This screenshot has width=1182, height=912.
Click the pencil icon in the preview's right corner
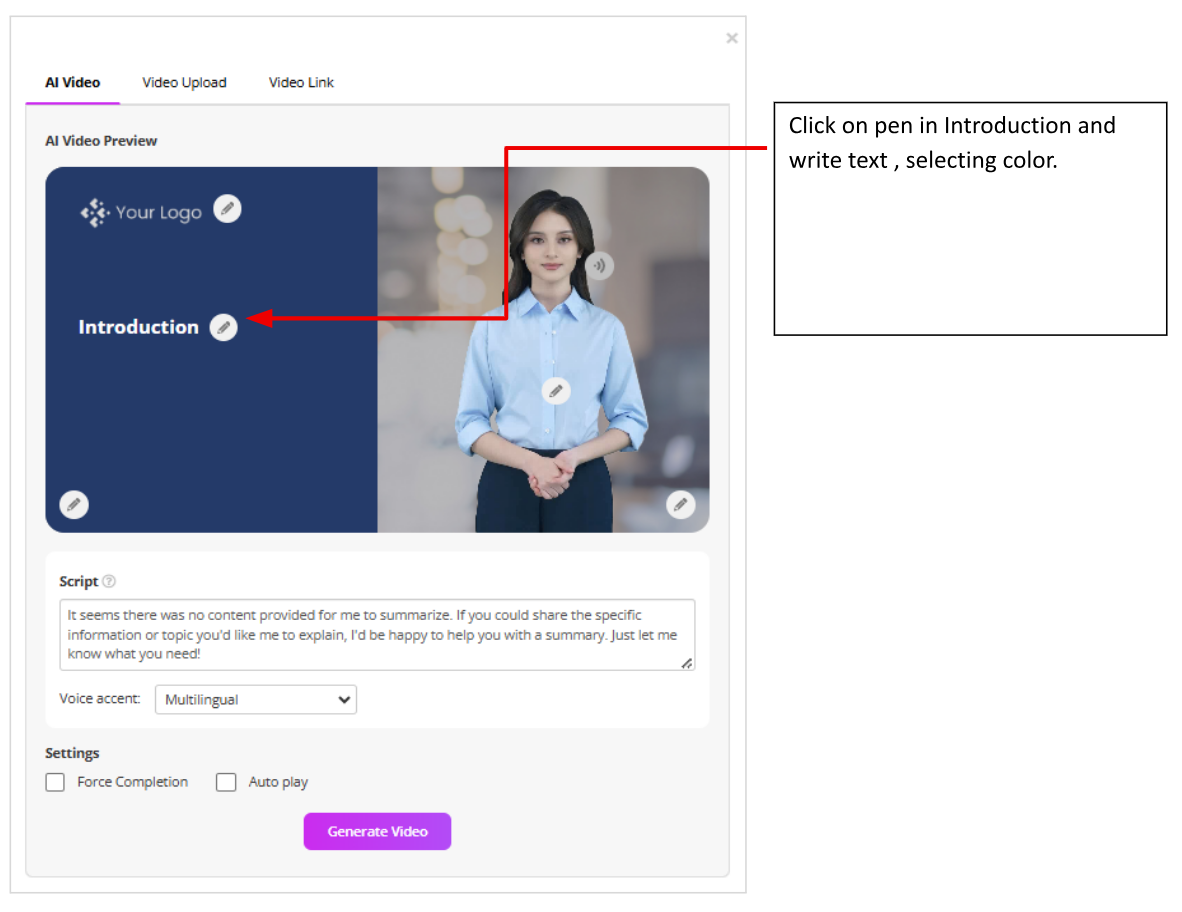click(681, 504)
